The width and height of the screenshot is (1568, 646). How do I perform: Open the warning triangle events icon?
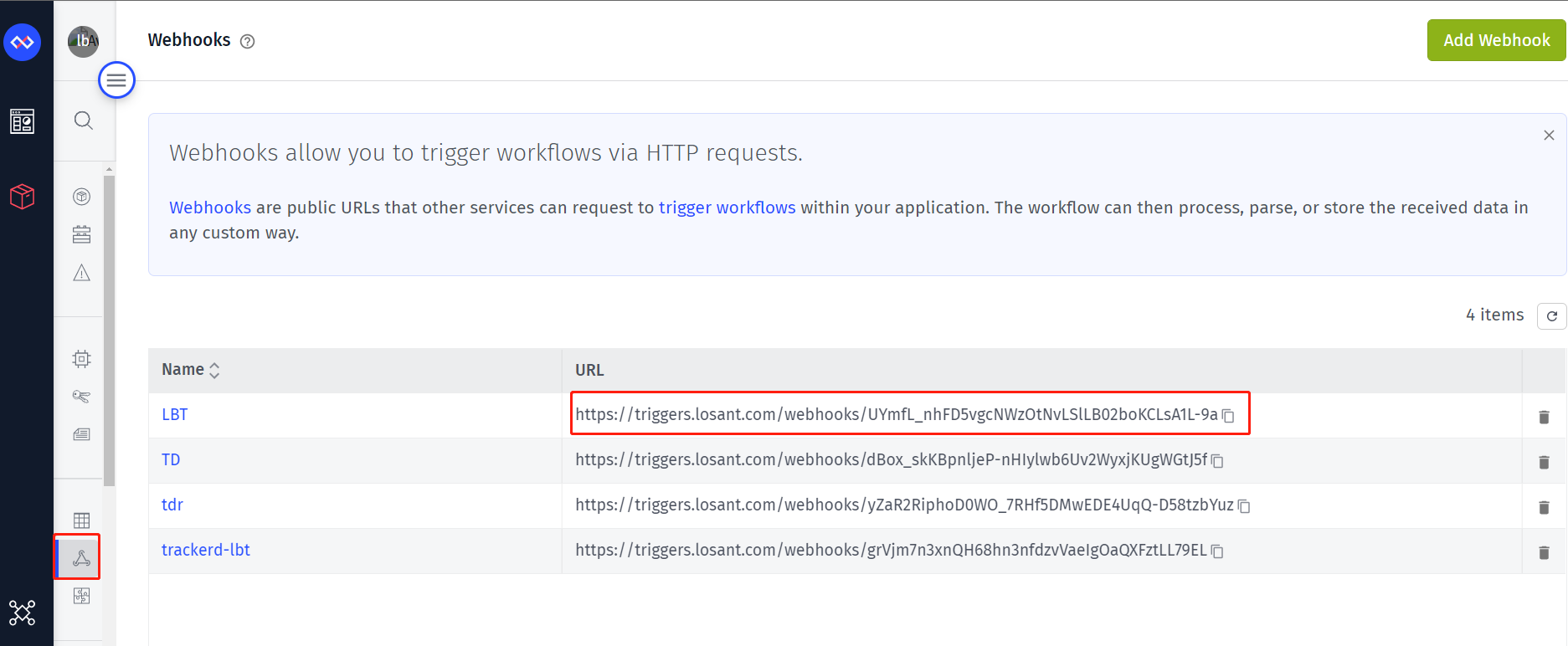81,273
